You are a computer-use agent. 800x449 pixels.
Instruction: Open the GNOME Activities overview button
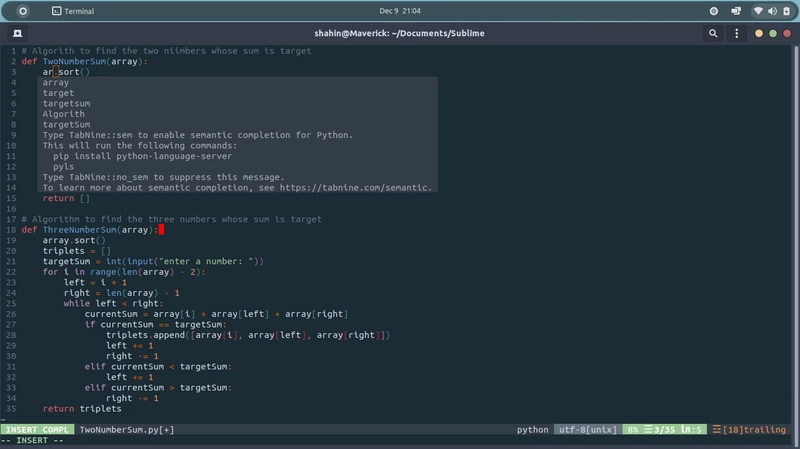(x=23, y=10)
